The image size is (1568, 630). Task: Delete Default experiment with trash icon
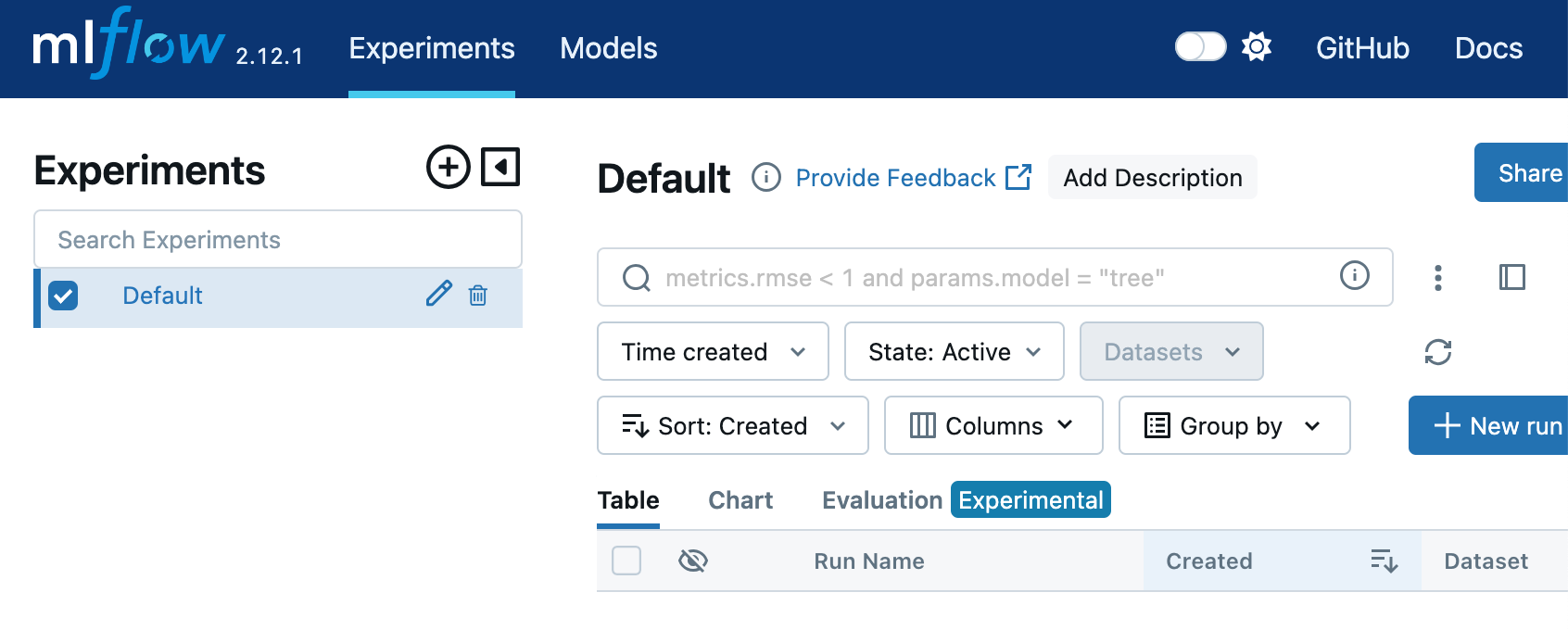point(478,296)
